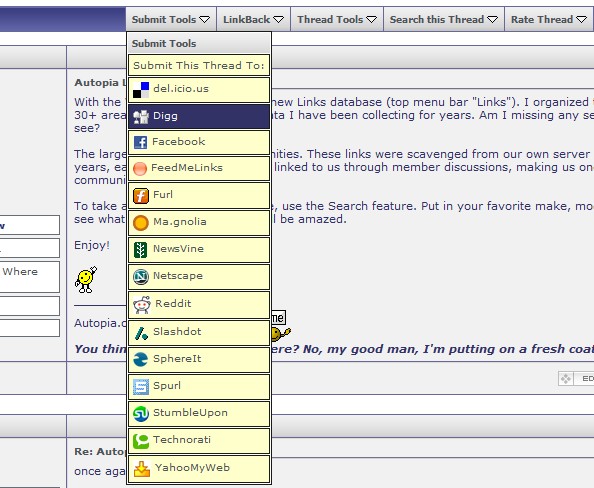Click the 'Enjoy!' text in post

pyautogui.click(x=92, y=246)
